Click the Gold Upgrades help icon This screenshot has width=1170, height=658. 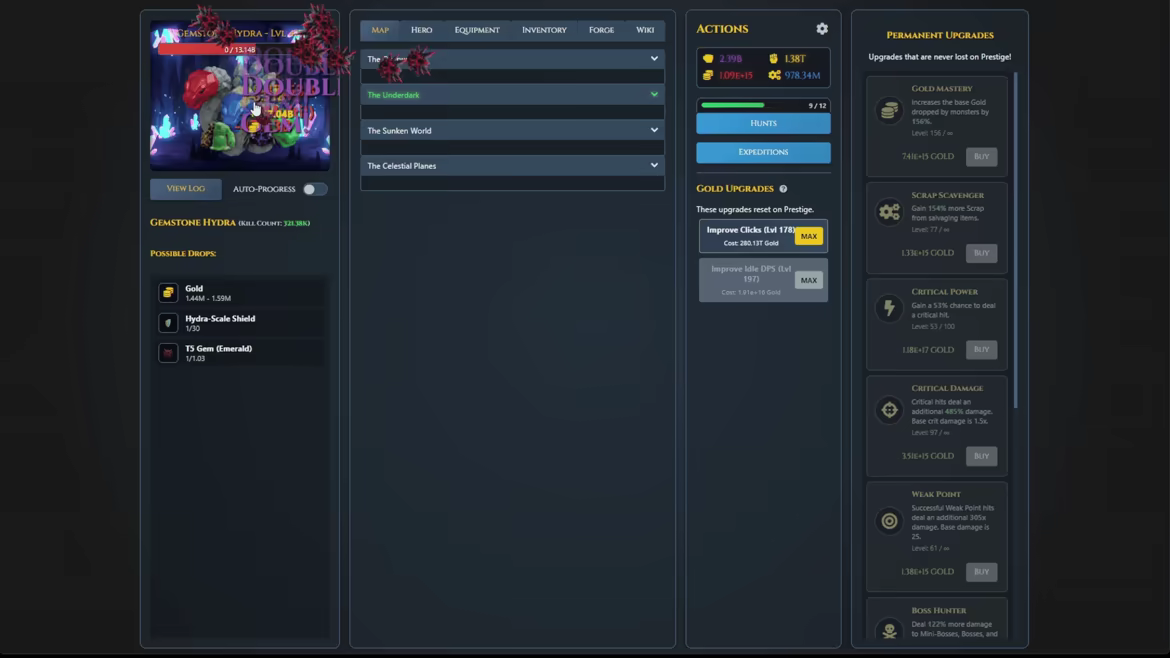point(783,189)
